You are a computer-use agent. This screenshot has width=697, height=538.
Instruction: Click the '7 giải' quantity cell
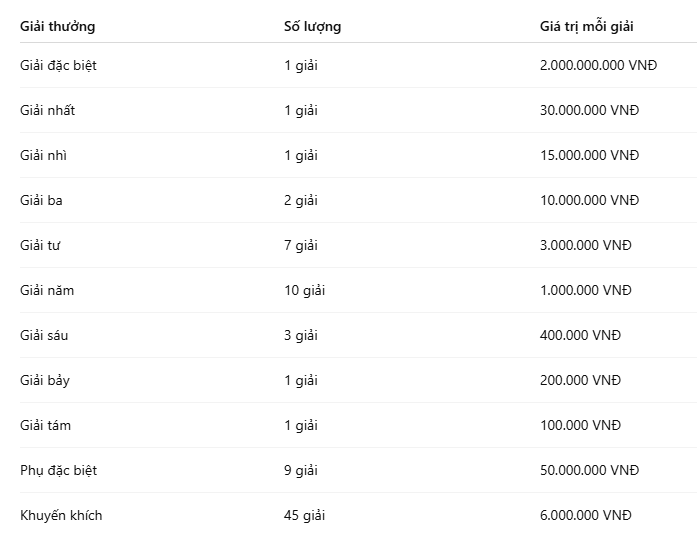301,245
